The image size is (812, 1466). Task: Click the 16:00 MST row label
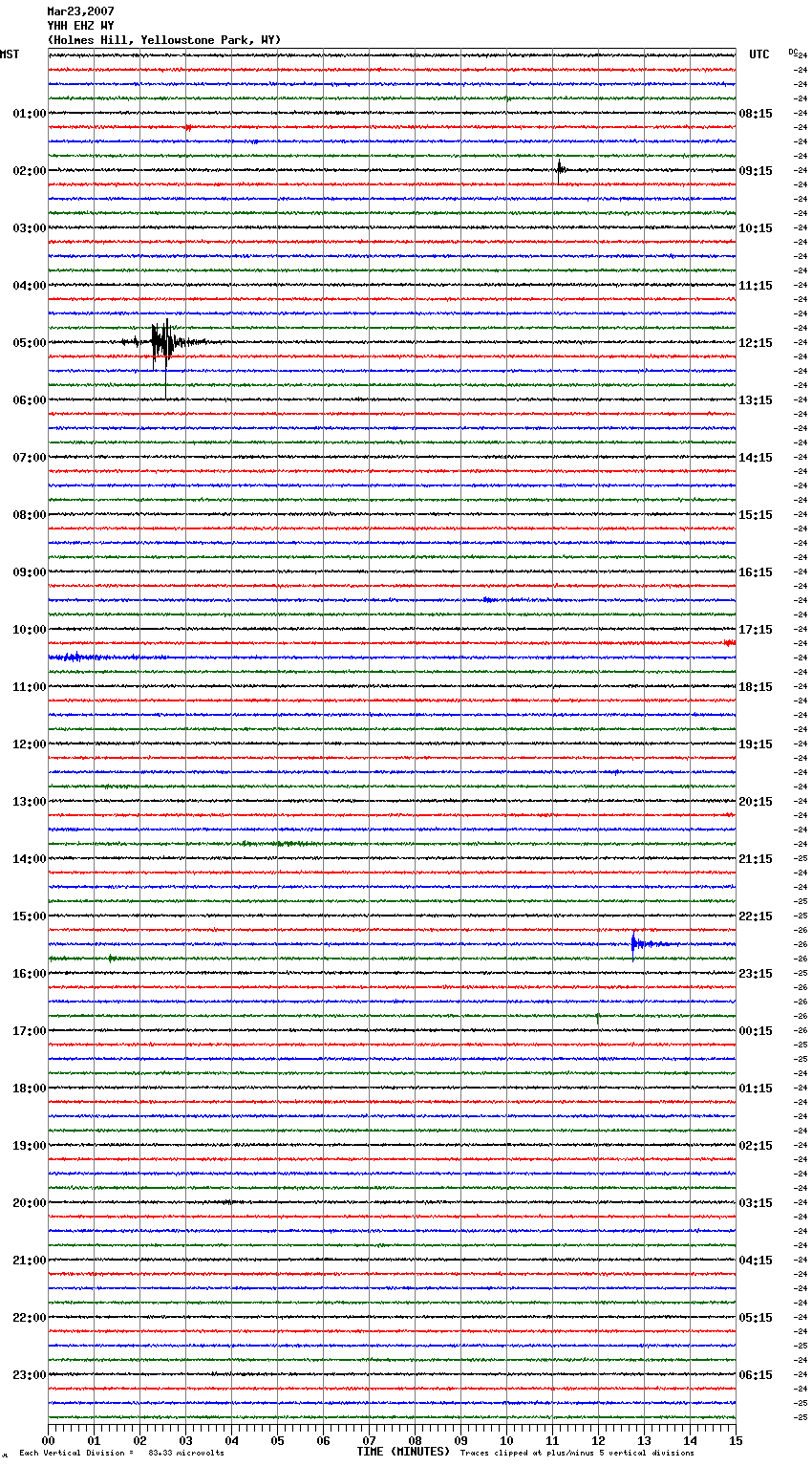tap(30, 974)
